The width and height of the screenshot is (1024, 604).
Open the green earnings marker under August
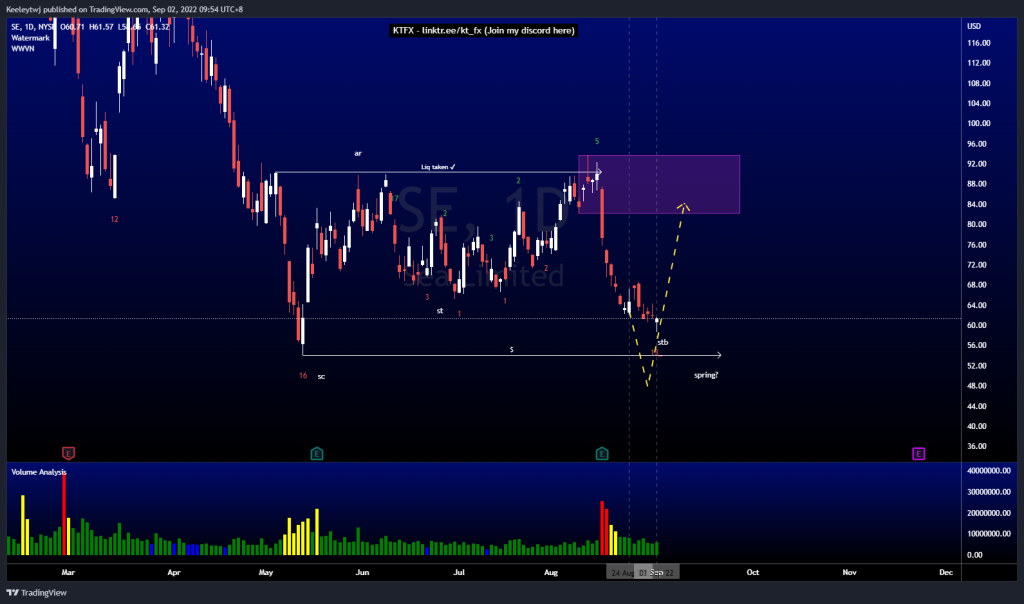click(602, 453)
